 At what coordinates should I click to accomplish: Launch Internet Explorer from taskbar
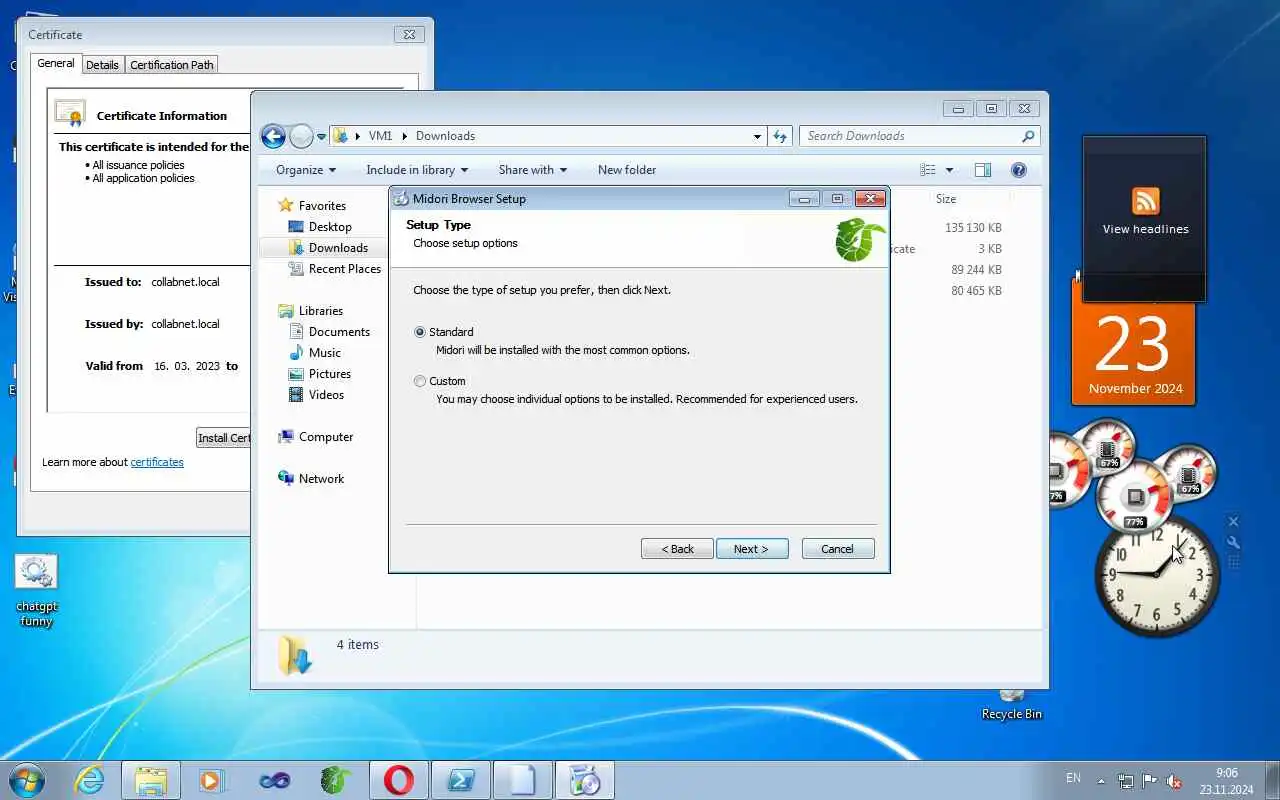tap(90, 780)
